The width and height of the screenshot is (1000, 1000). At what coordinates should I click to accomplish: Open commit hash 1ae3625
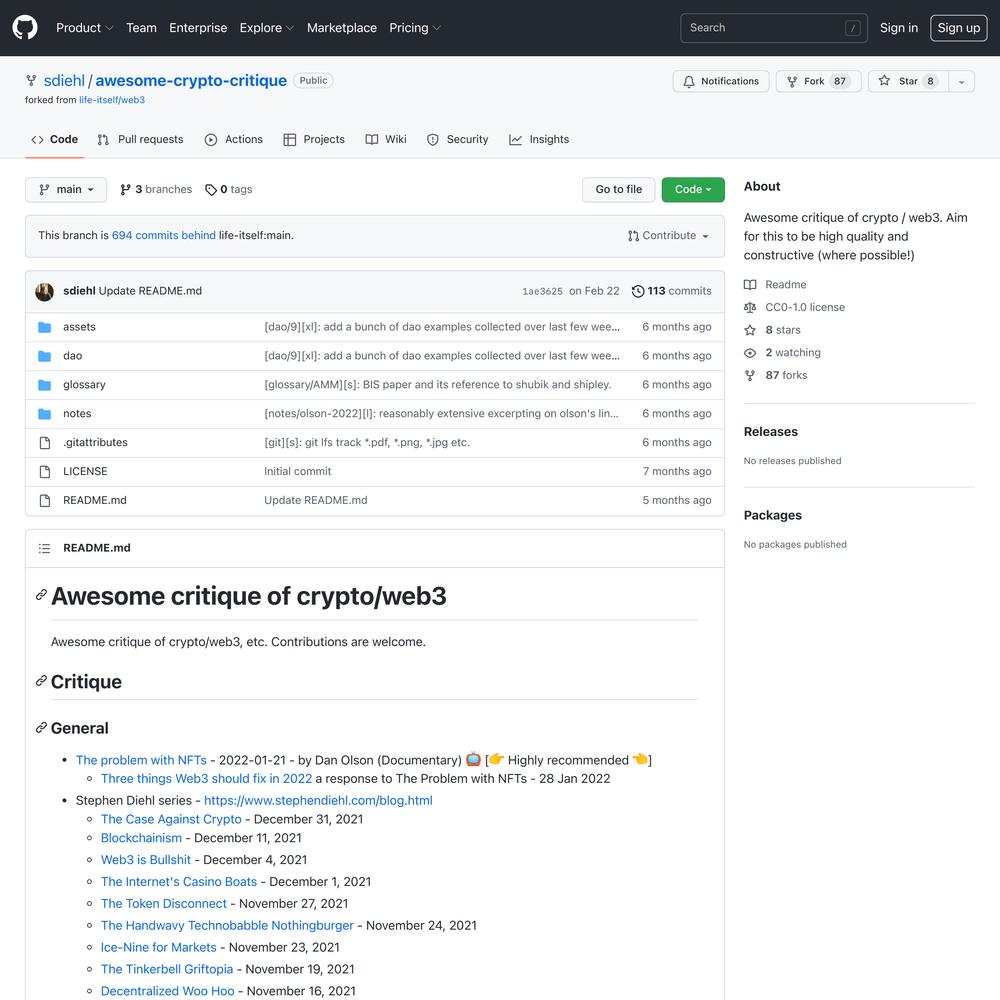542,291
